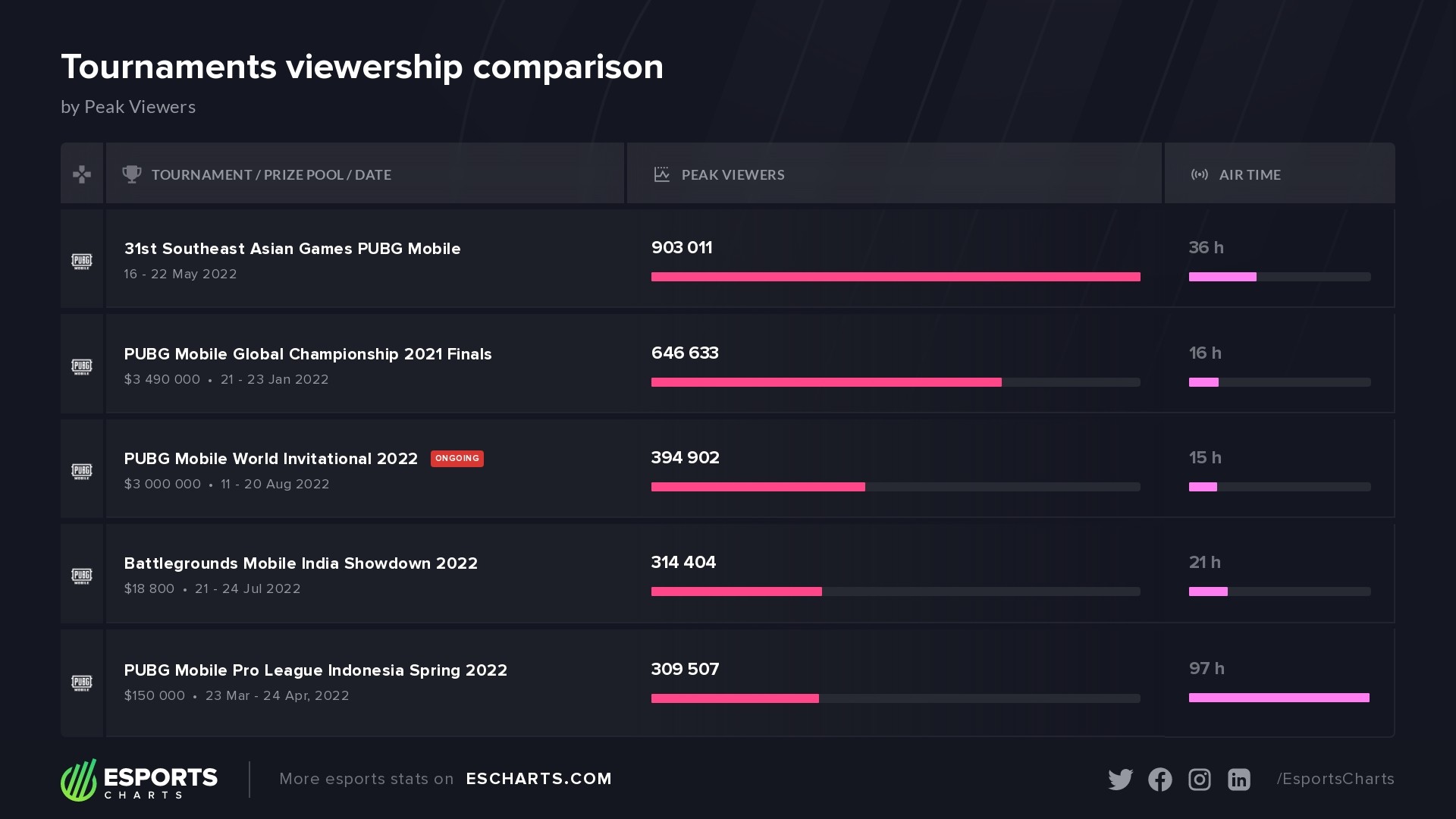Open 31st Southeast Asian Games PUBG Mobile
This screenshot has width=1456, height=819.
pos(292,249)
